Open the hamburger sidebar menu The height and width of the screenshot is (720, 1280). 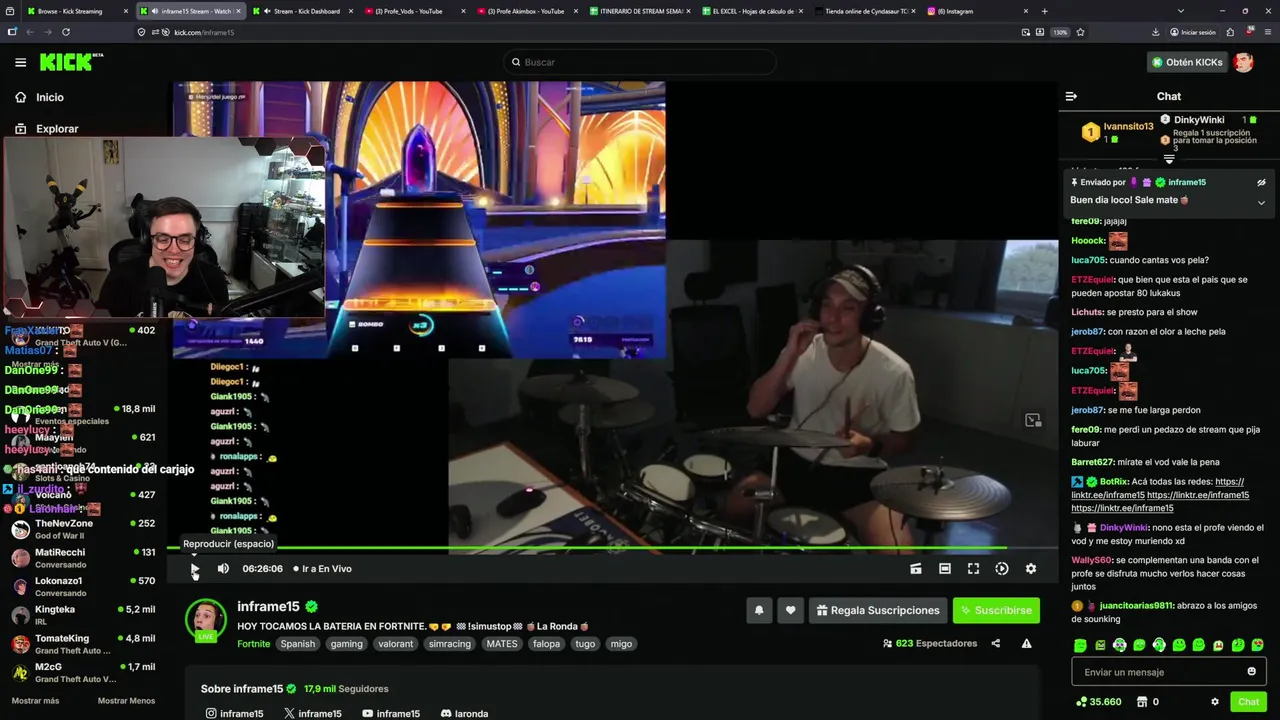click(x=20, y=62)
